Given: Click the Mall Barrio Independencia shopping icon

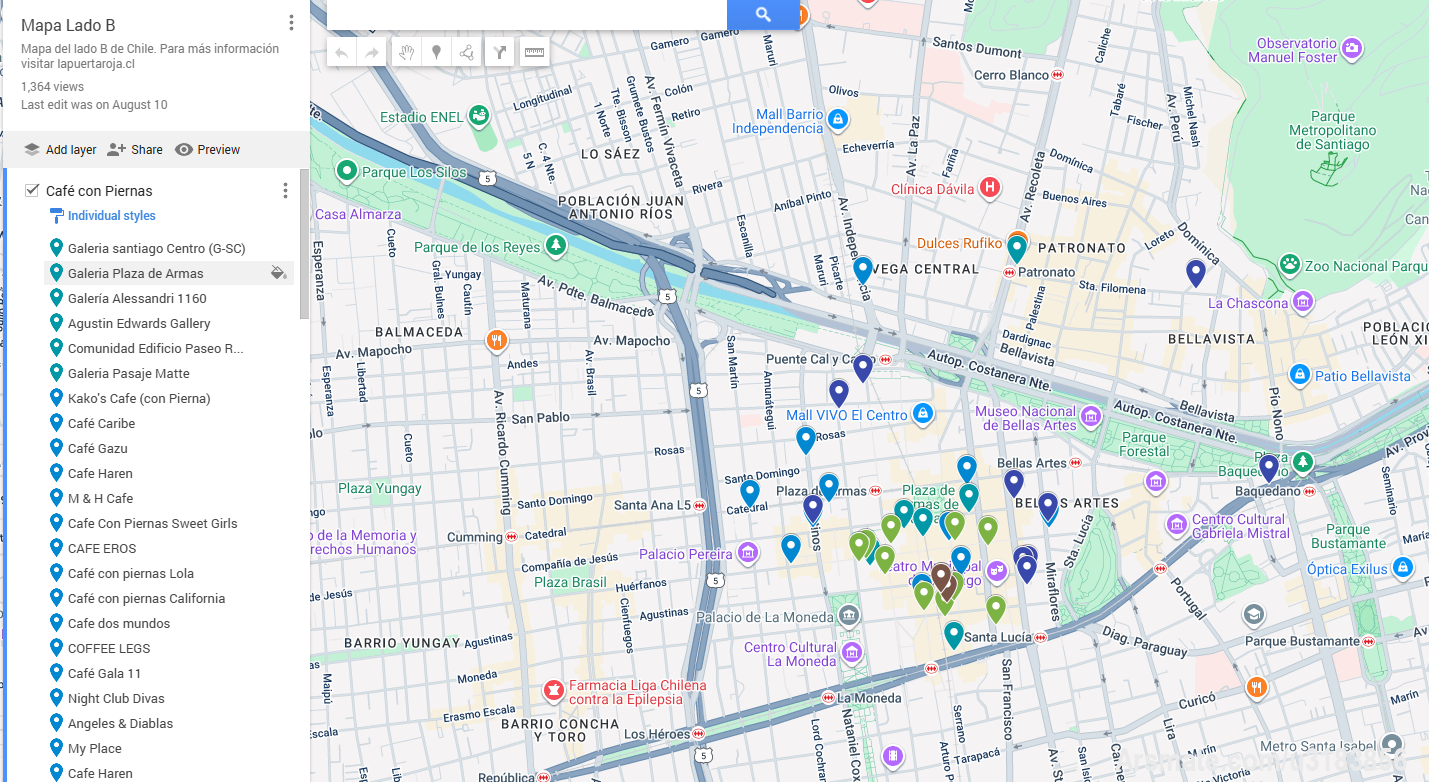Looking at the screenshot, I should point(839,121).
